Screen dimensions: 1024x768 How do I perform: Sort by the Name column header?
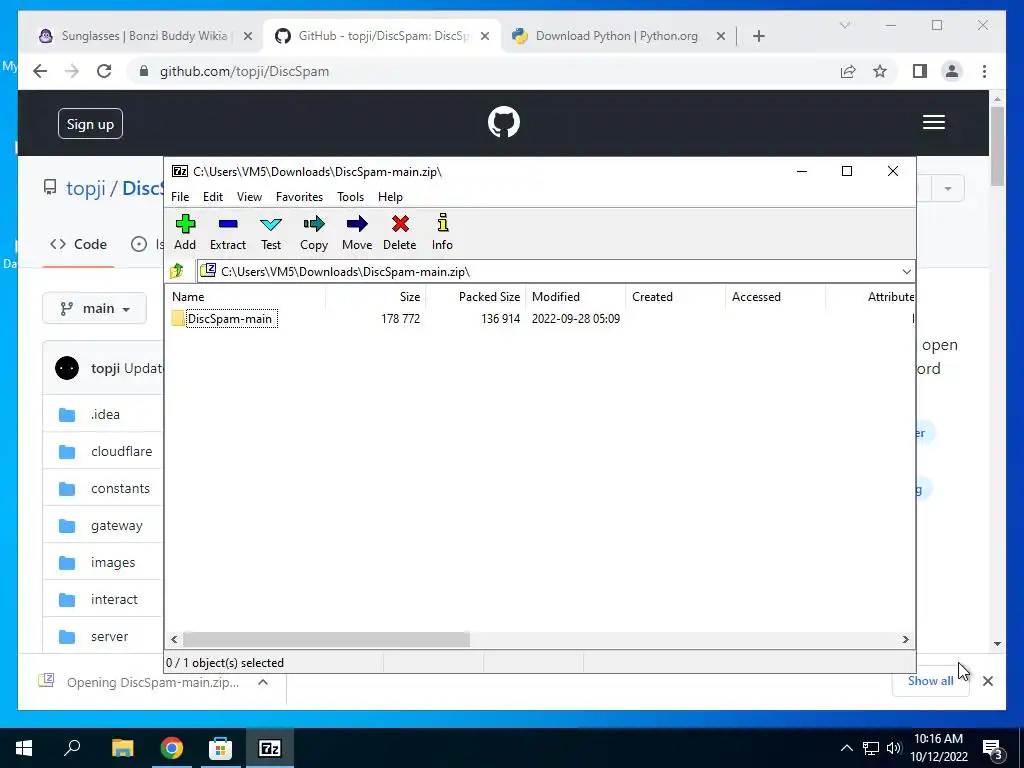246,296
